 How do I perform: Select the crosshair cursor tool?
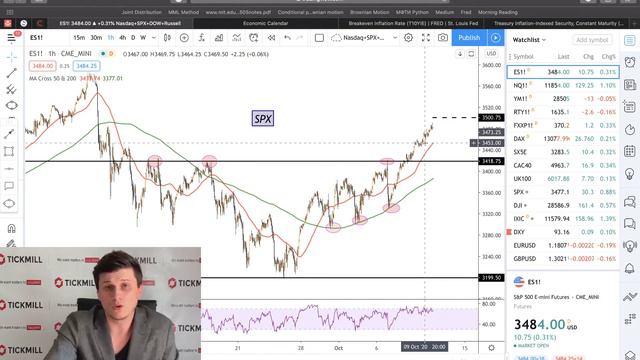pyautogui.click(x=11, y=57)
